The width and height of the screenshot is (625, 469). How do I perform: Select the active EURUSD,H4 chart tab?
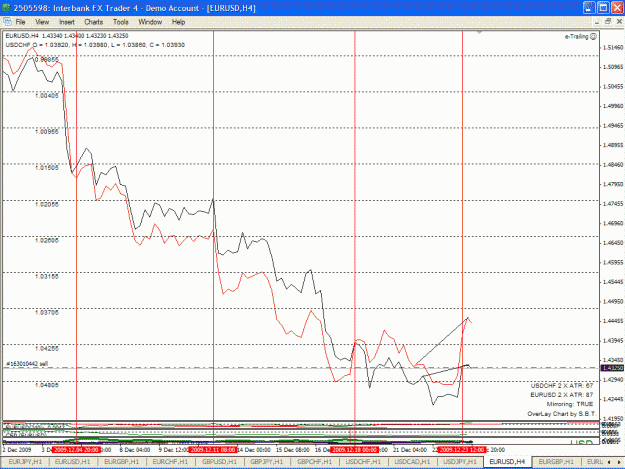[507, 461]
